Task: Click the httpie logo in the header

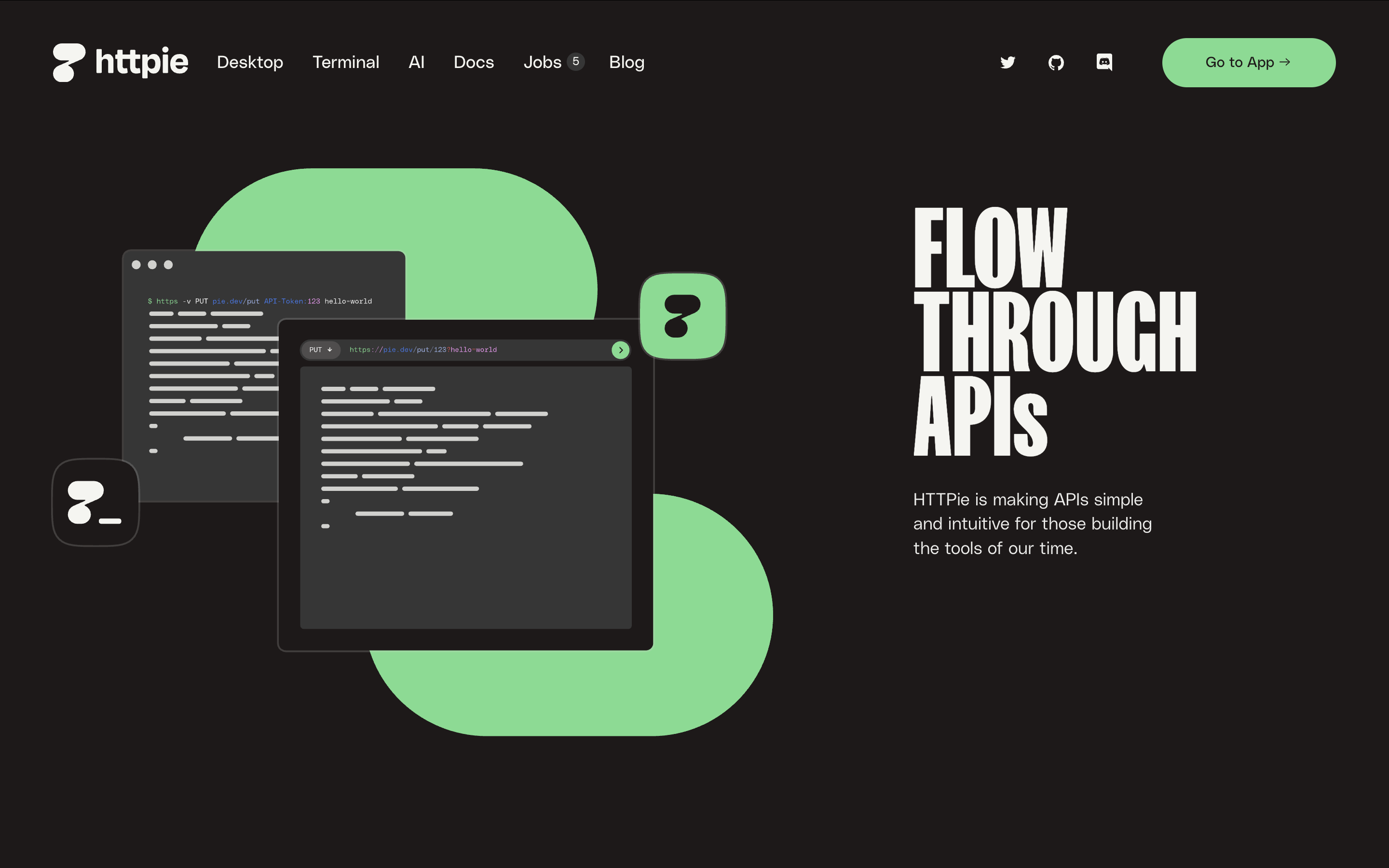Action: point(120,62)
